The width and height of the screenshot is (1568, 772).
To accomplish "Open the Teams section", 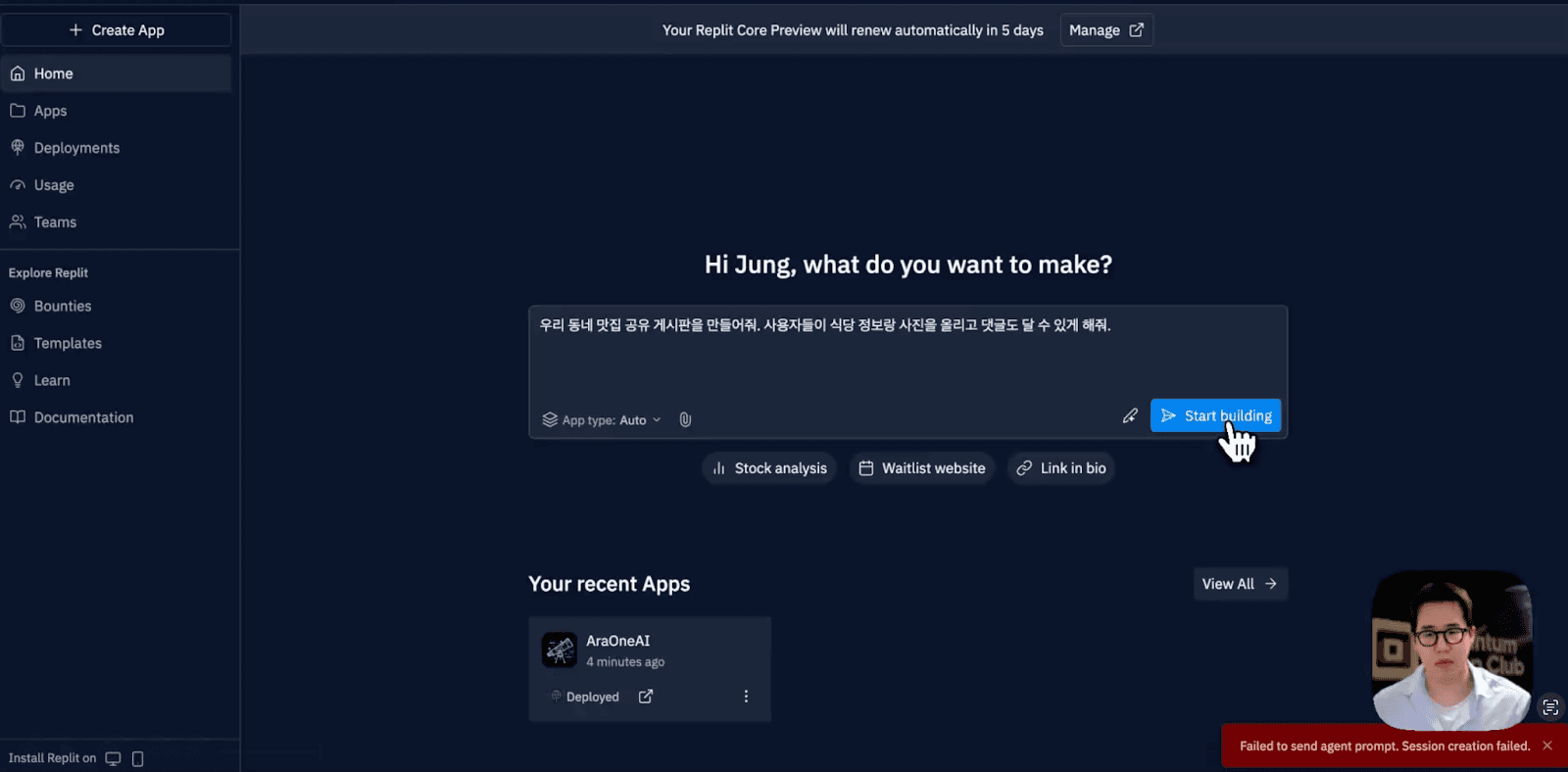I will (116, 222).
